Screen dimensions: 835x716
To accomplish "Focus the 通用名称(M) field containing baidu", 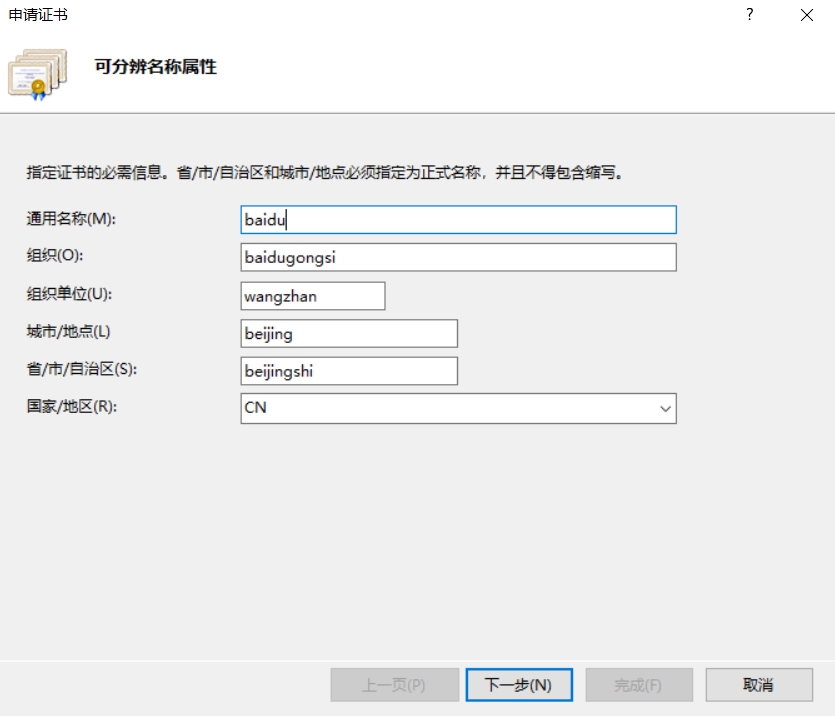I will pyautogui.click(x=459, y=219).
